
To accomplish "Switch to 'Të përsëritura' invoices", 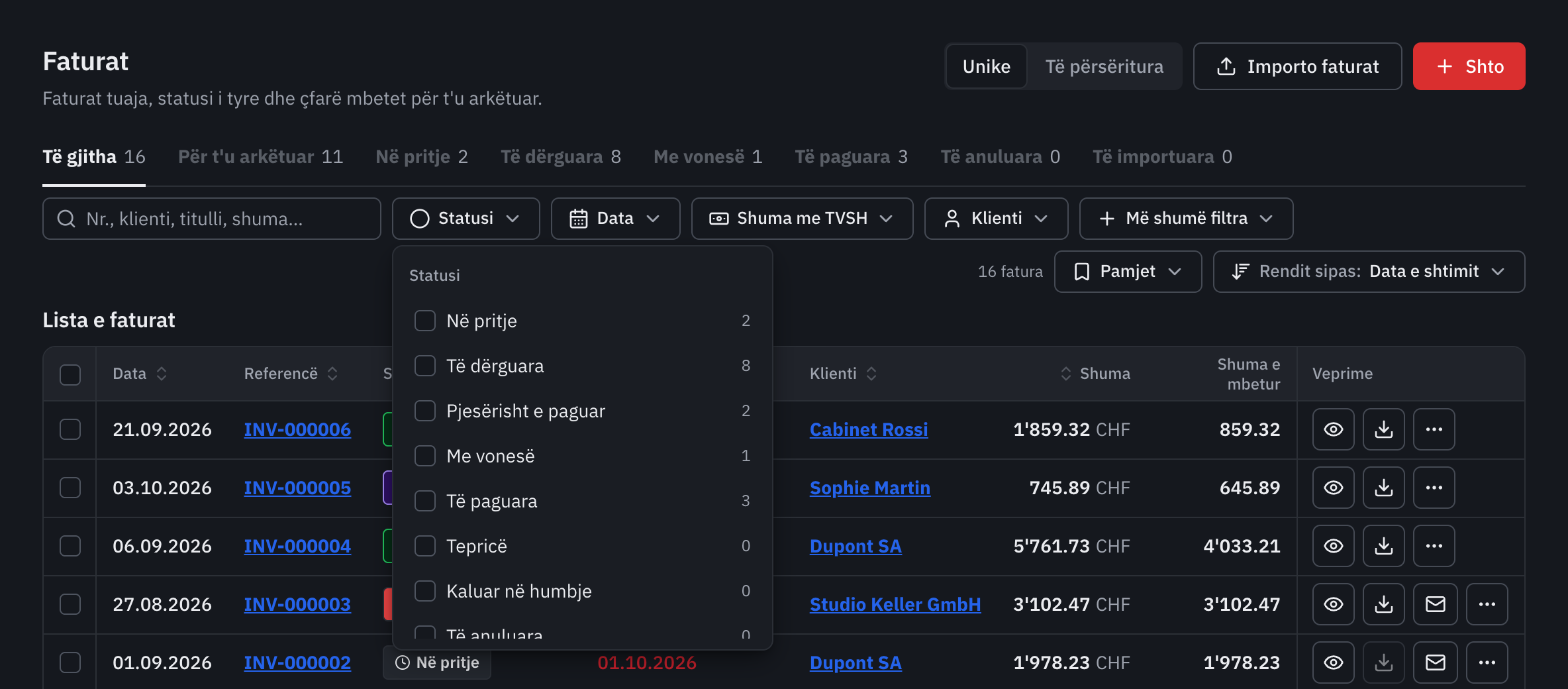I will pos(1104,66).
